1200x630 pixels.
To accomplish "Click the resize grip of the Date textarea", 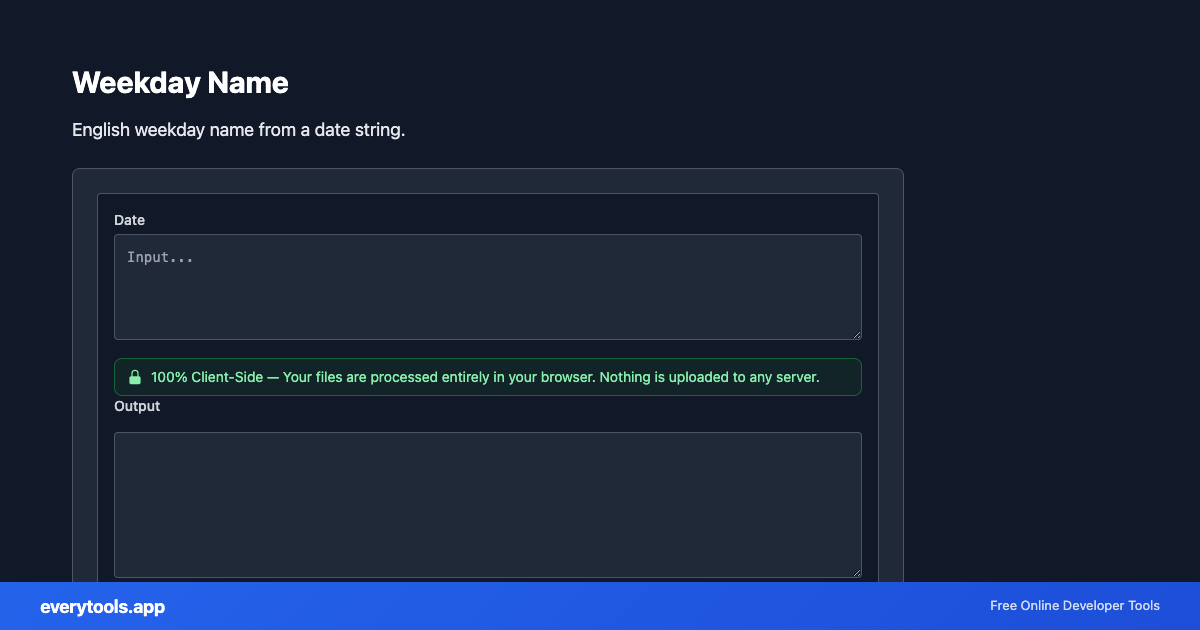I will (857, 333).
